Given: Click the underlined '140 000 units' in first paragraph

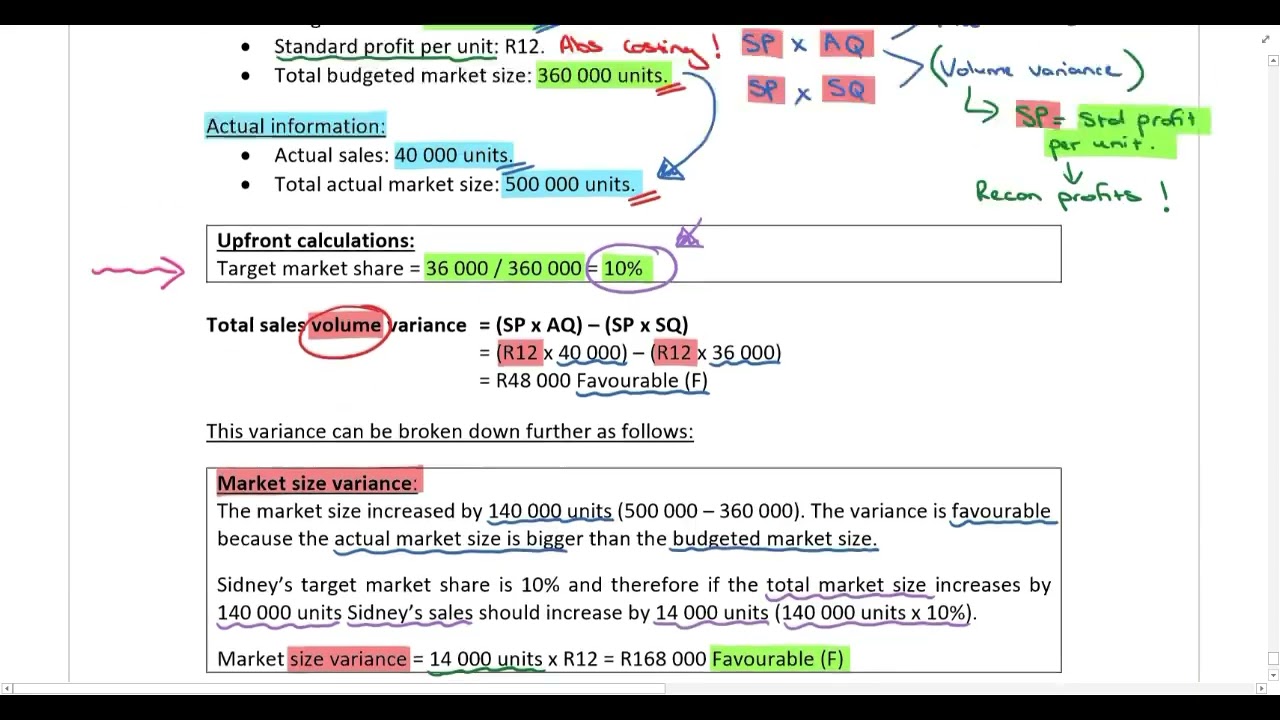Looking at the screenshot, I should point(549,511).
